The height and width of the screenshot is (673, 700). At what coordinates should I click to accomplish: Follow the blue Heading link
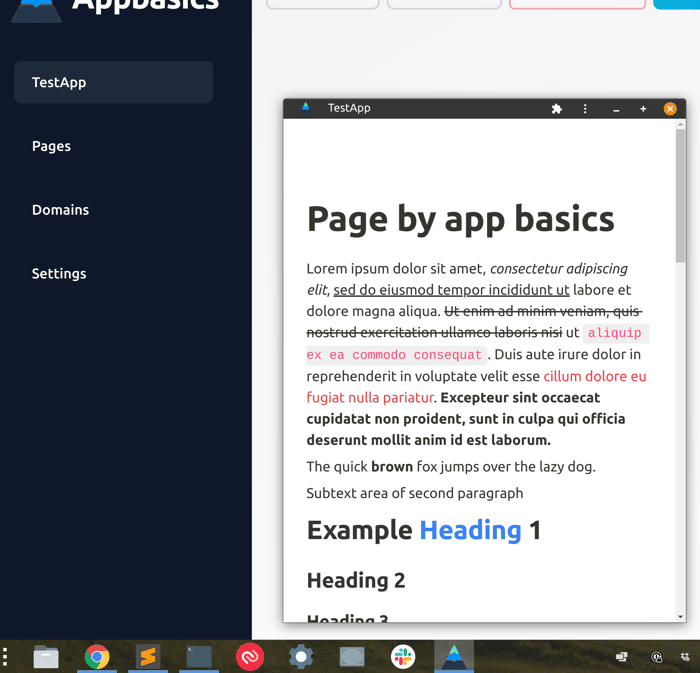pos(470,530)
